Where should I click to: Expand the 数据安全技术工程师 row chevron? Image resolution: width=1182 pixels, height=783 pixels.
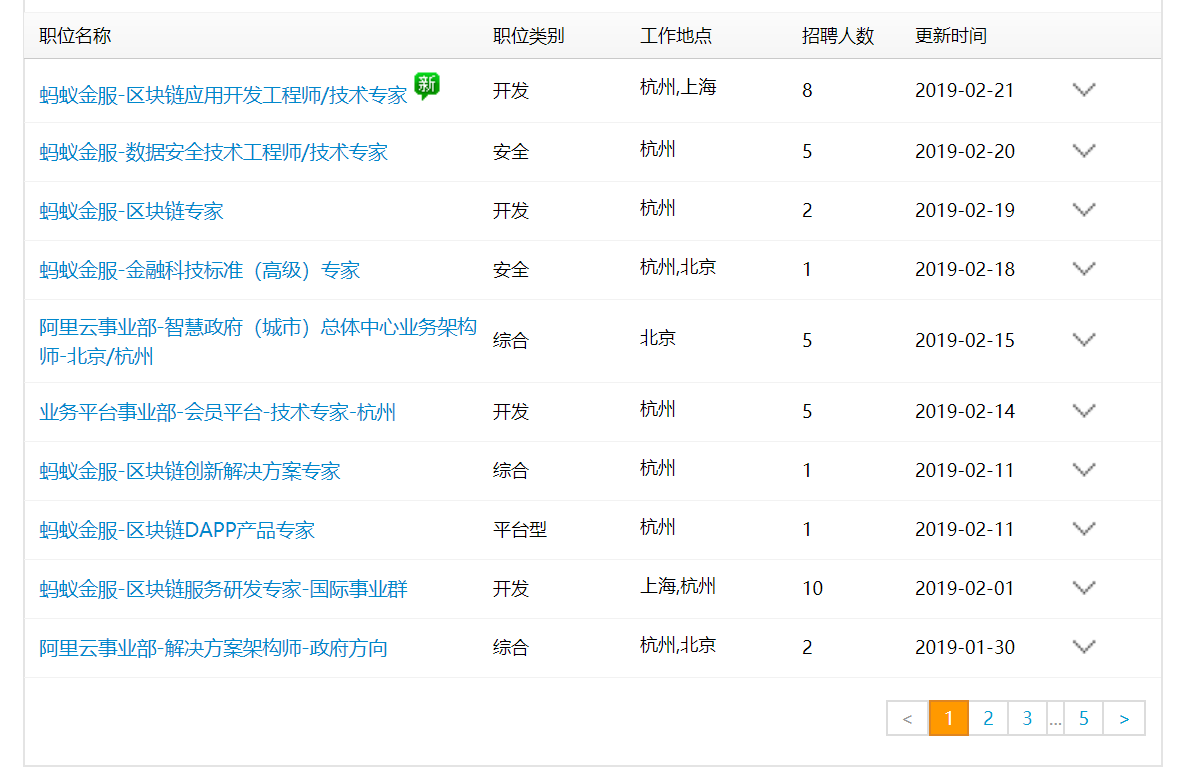[1084, 151]
